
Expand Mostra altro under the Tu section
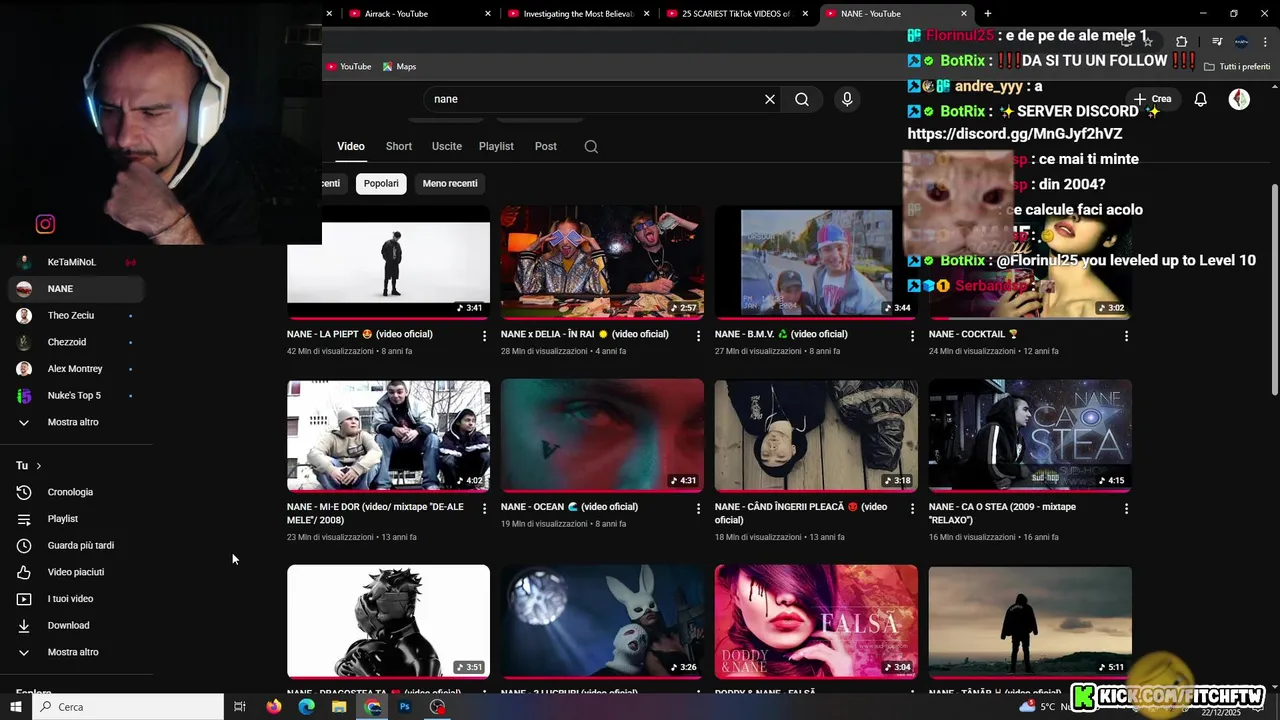[73, 652]
